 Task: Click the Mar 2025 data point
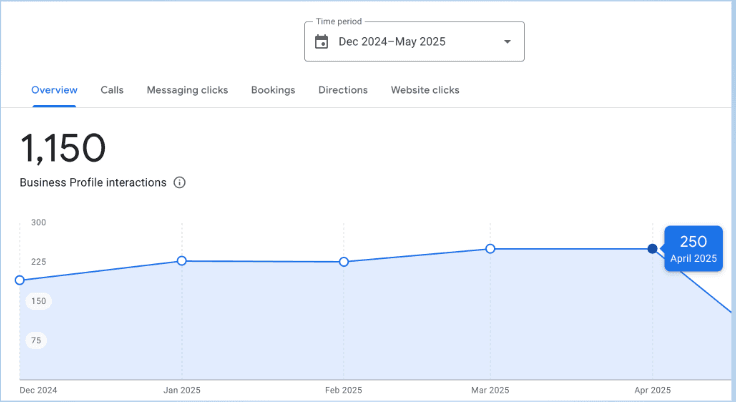490,249
